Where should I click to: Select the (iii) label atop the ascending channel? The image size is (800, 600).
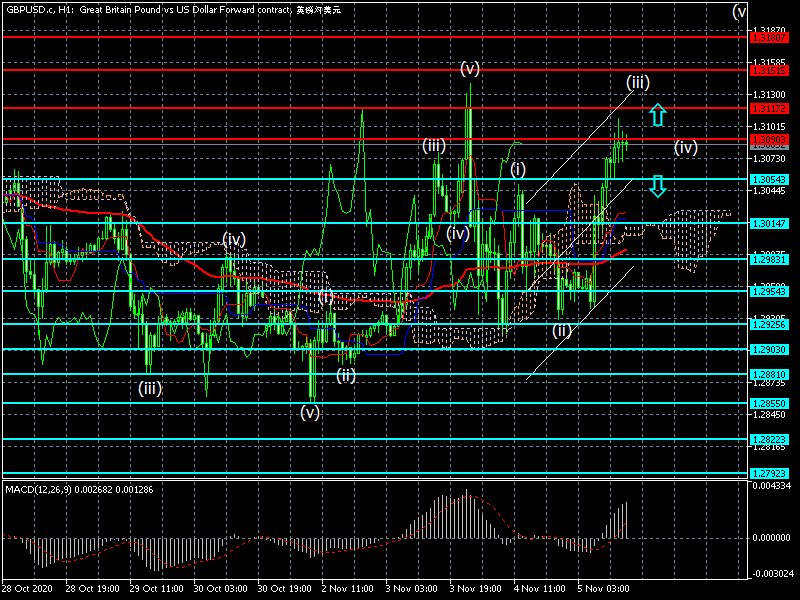(638, 81)
